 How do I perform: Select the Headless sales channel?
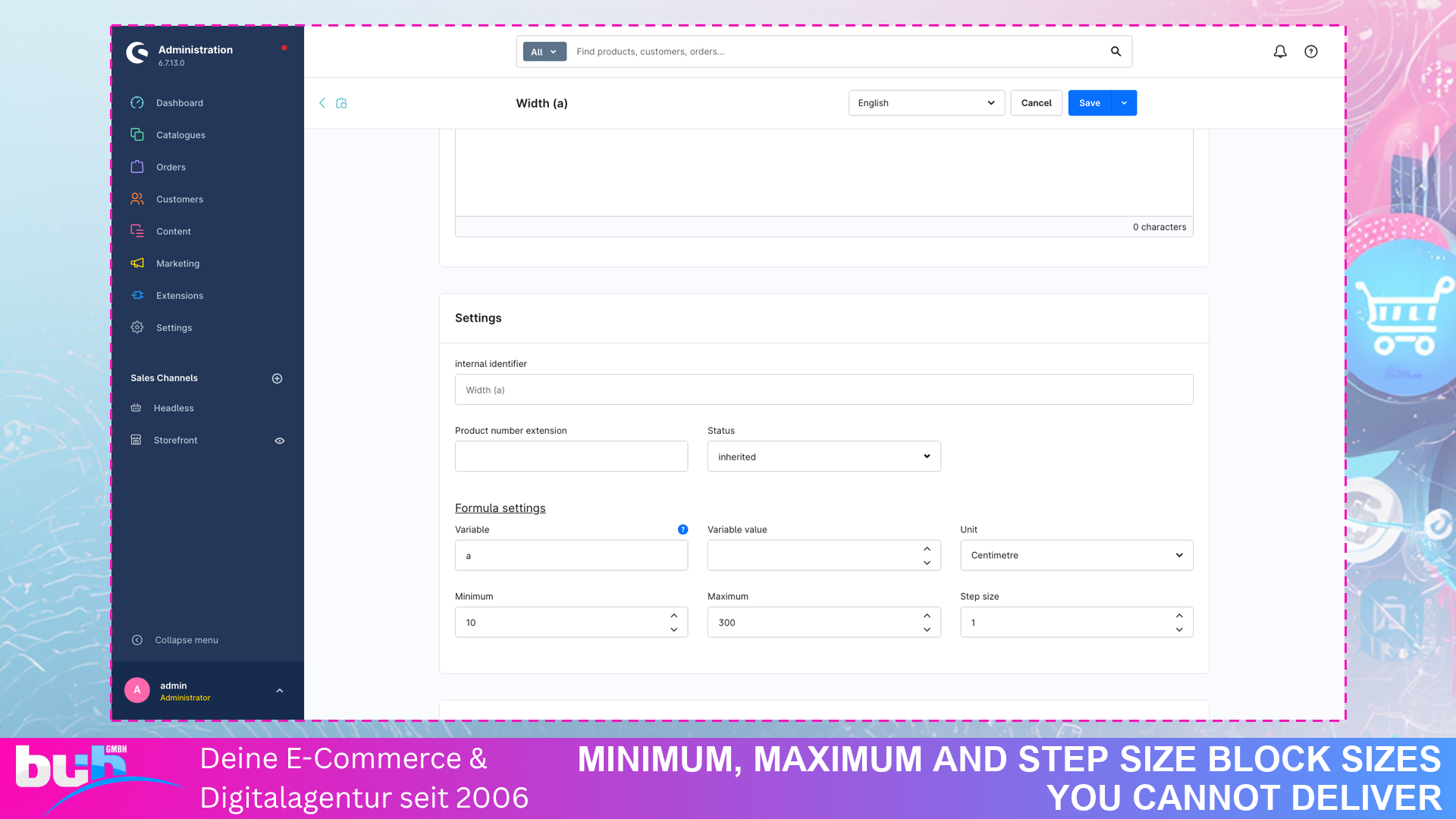pos(174,408)
